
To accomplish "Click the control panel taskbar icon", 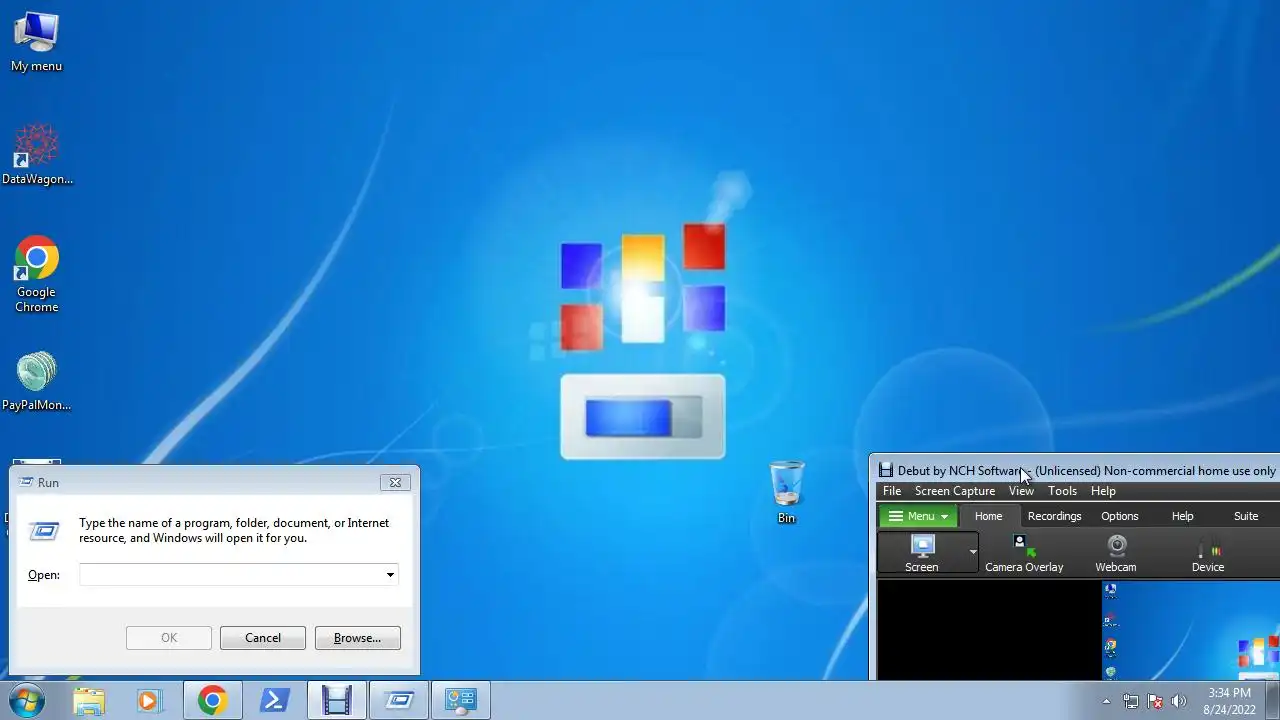I will pyautogui.click(x=461, y=701).
